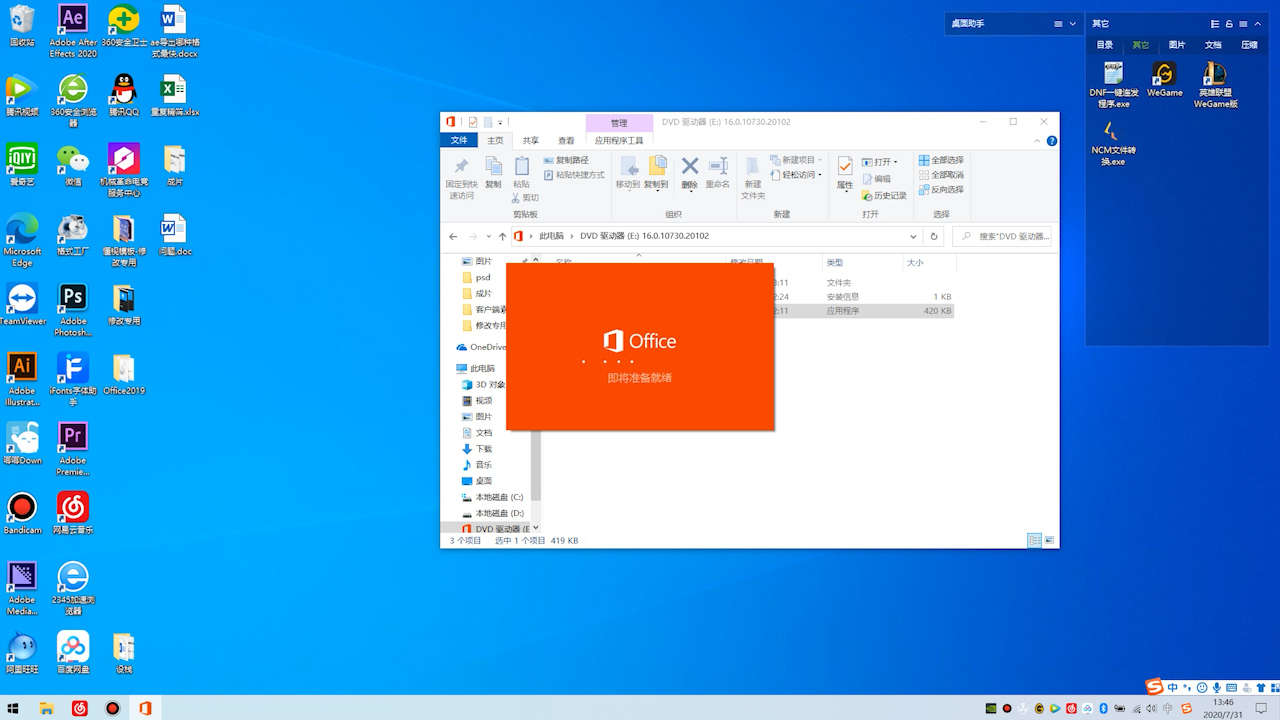
Task: Open the 文件 menu tab
Action: (459, 141)
